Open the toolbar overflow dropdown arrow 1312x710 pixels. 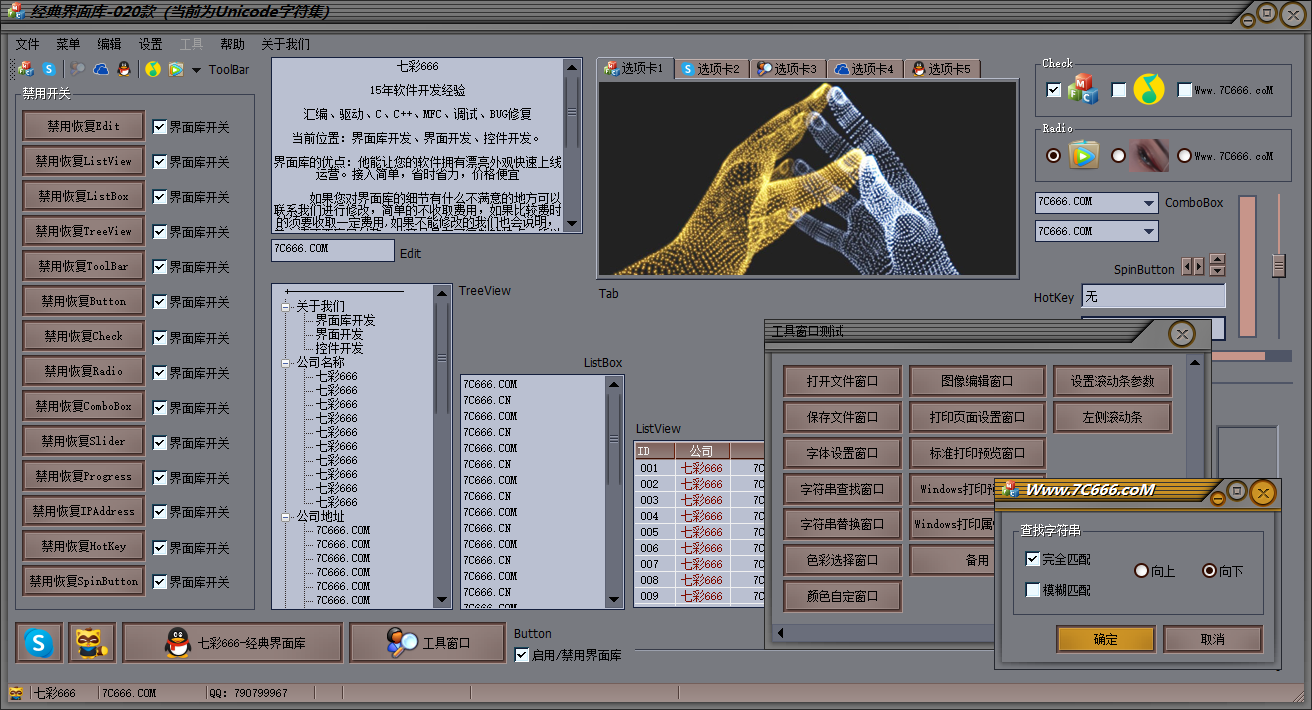(x=196, y=70)
